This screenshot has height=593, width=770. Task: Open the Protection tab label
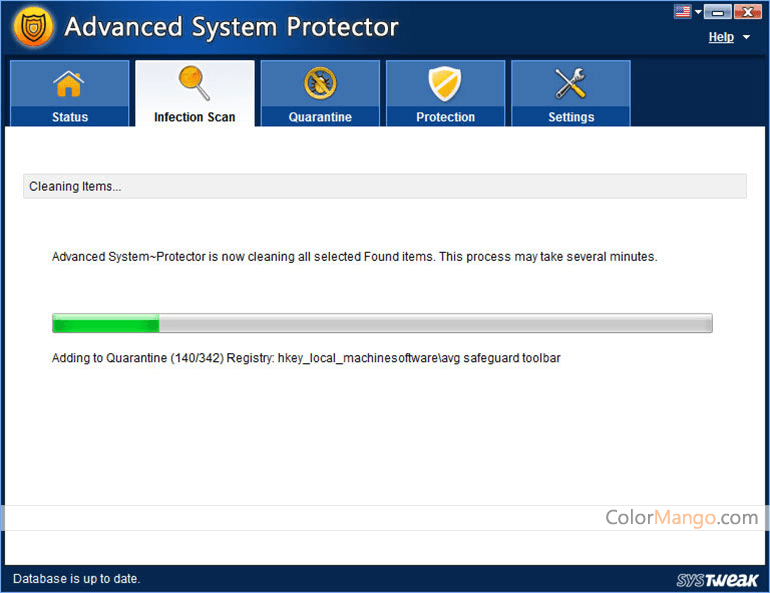pos(445,117)
